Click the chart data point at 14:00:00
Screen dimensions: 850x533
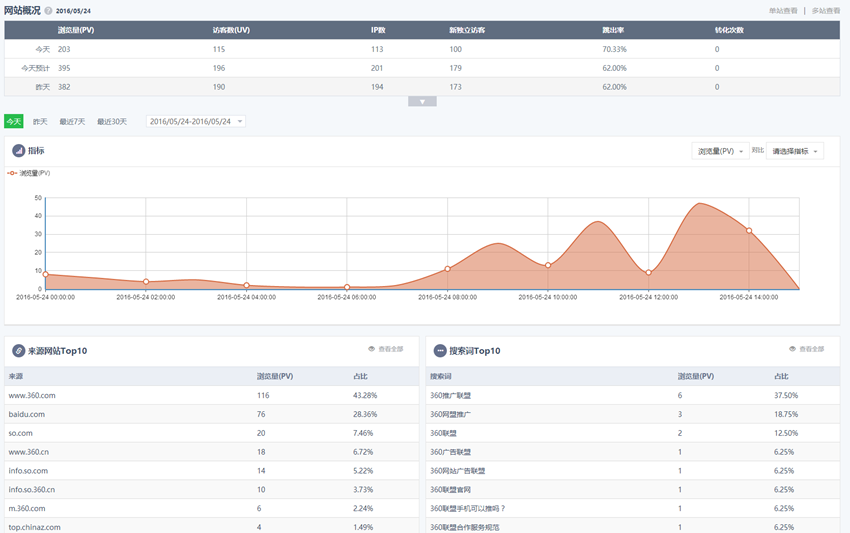(749, 231)
